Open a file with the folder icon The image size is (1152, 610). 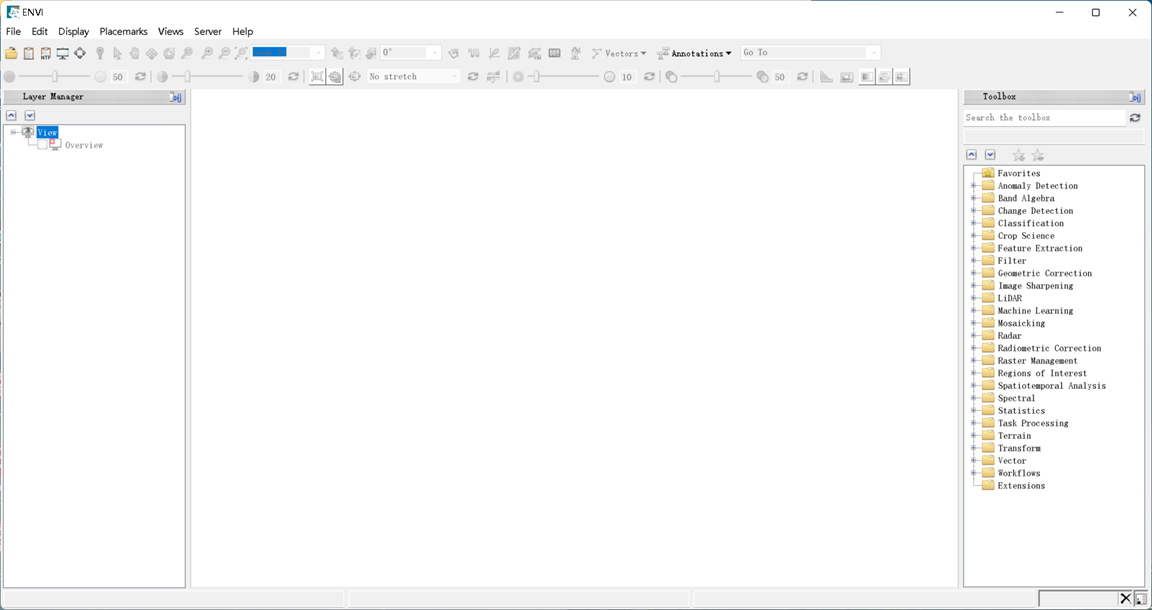(x=11, y=53)
